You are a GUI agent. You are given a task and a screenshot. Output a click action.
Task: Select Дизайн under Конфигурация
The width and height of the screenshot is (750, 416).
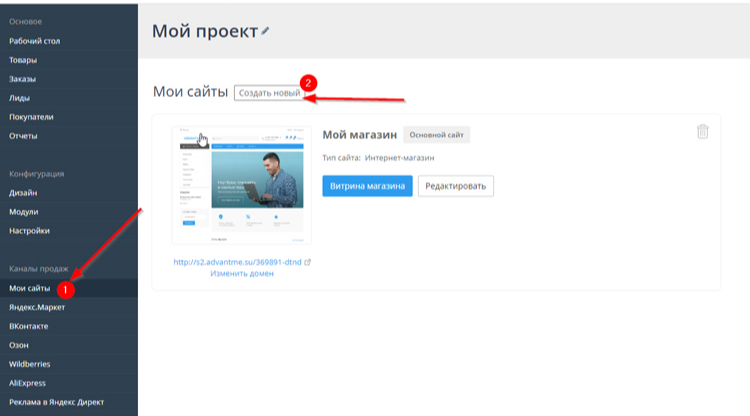tap(24, 192)
